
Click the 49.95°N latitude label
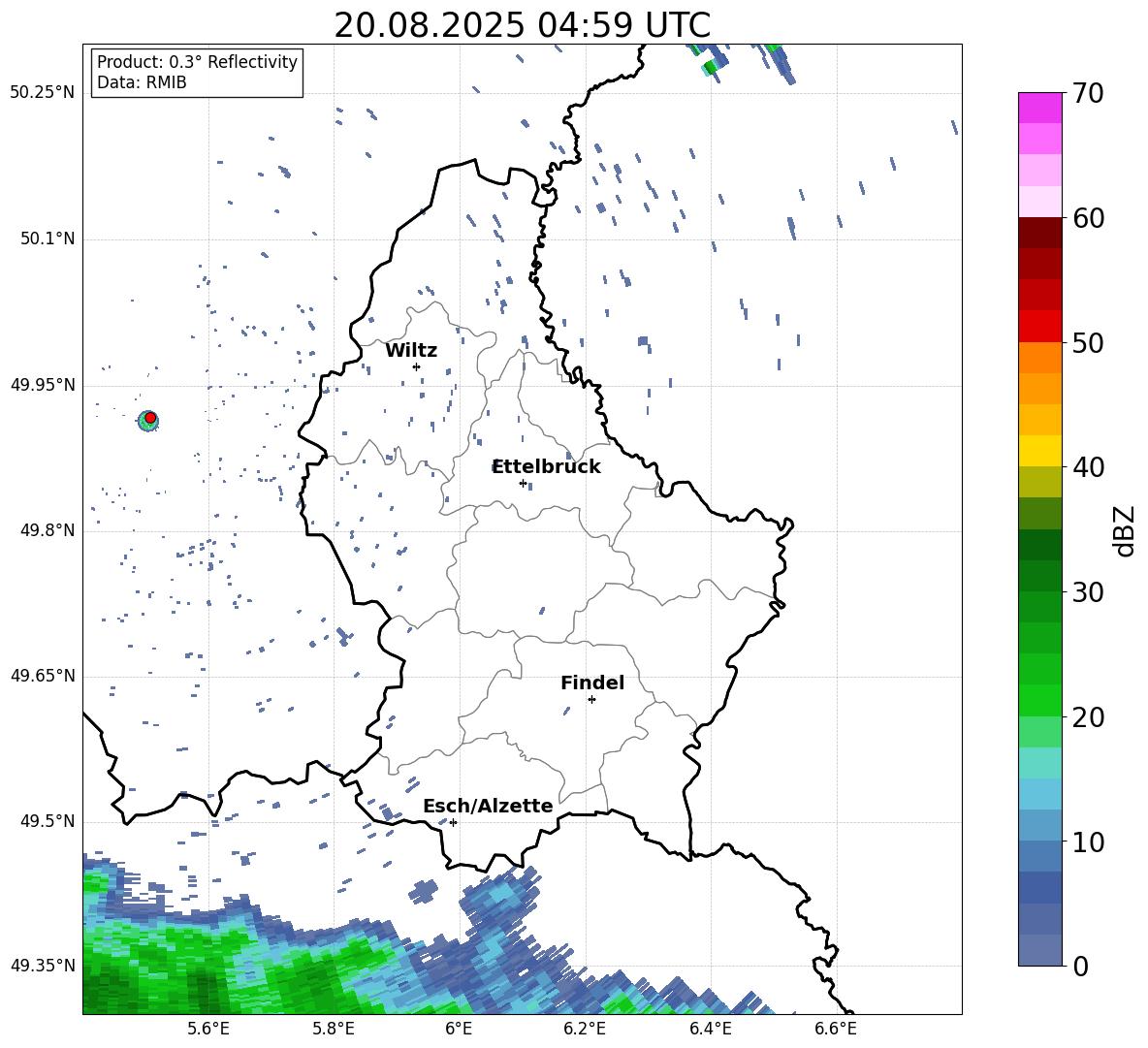43,385
